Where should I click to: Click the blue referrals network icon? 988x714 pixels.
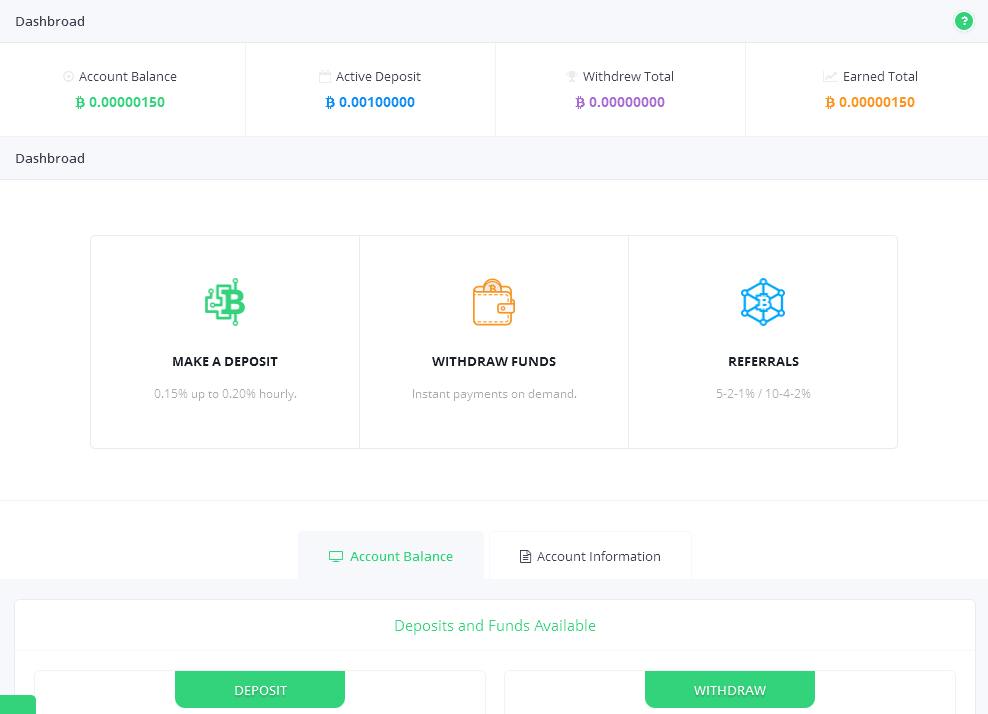click(763, 302)
